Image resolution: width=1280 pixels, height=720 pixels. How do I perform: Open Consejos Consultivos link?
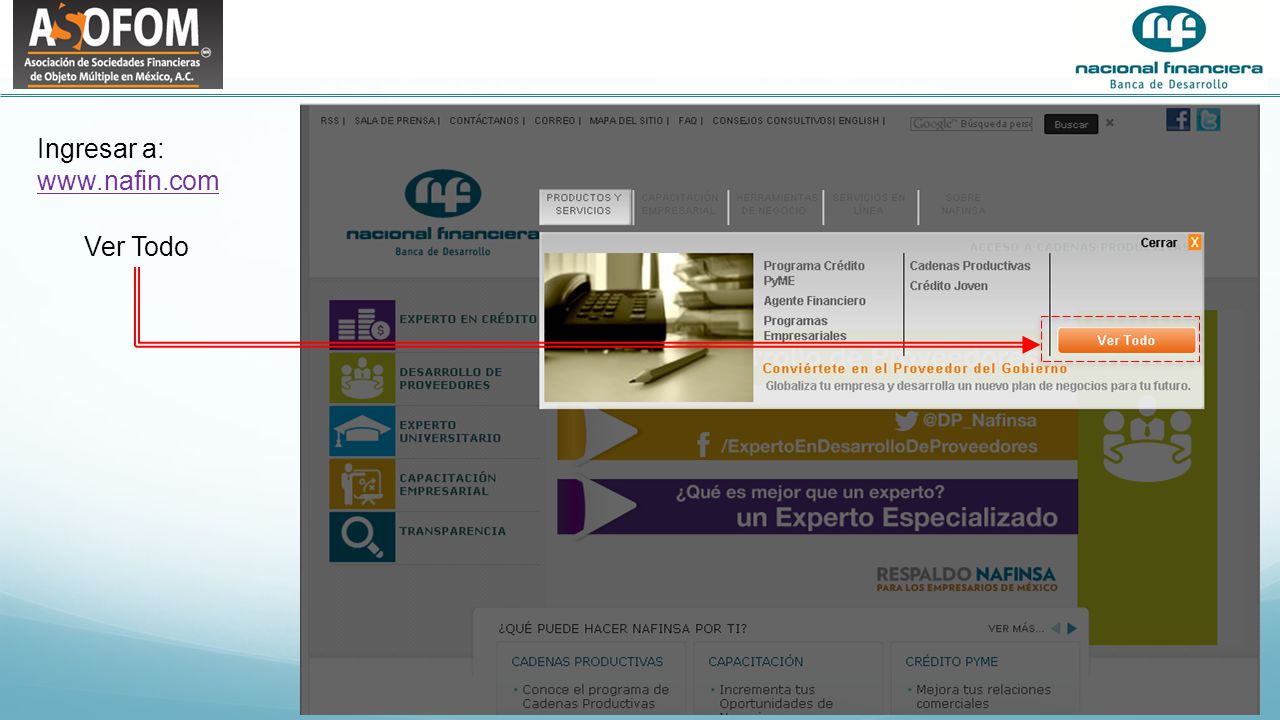pos(772,121)
